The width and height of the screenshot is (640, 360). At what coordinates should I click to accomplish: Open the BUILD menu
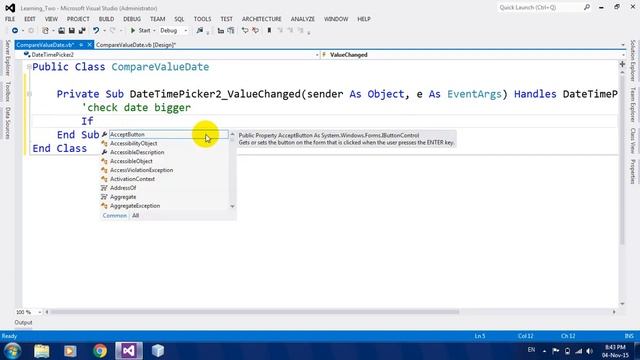106,19
